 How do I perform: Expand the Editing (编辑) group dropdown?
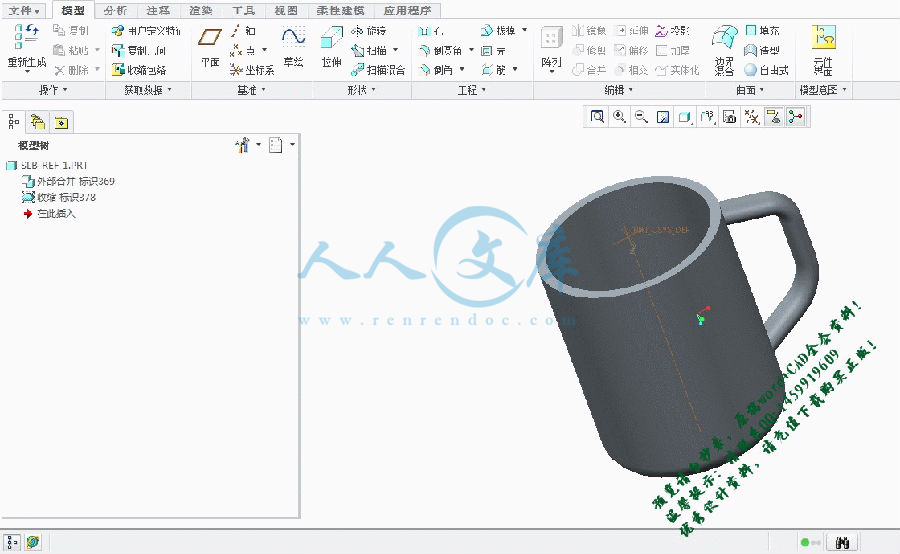619,90
